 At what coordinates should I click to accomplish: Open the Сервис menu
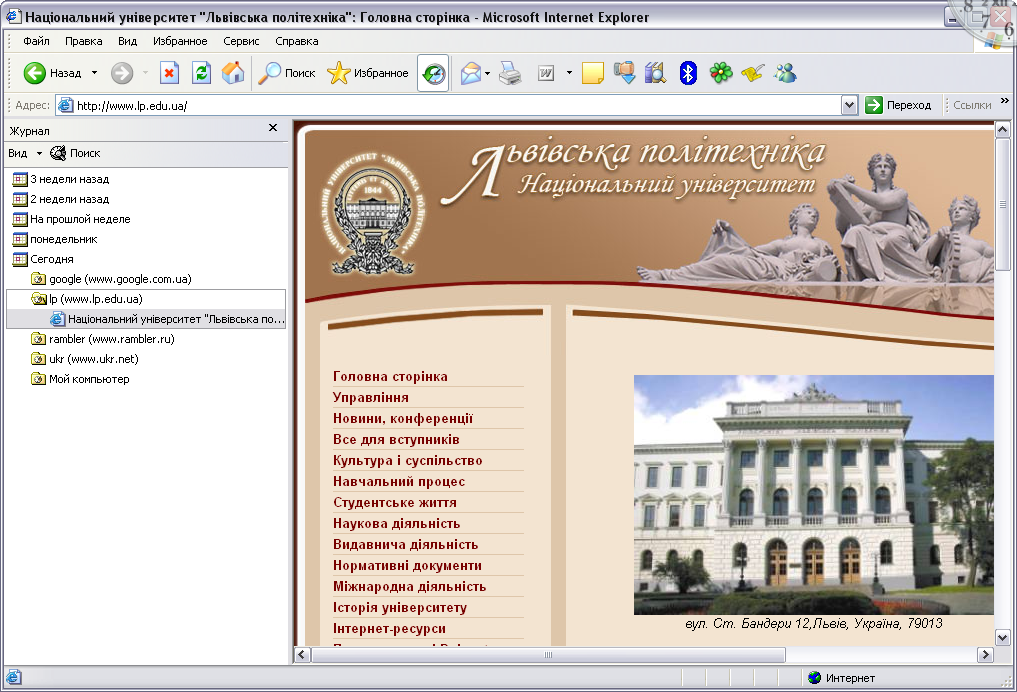(x=241, y=41)
